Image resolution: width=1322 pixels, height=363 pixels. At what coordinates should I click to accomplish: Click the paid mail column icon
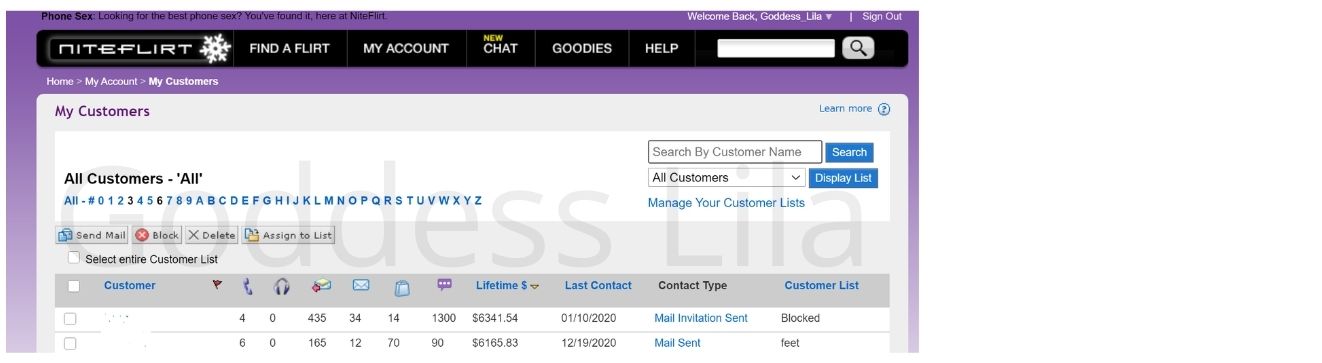(321, 286)
